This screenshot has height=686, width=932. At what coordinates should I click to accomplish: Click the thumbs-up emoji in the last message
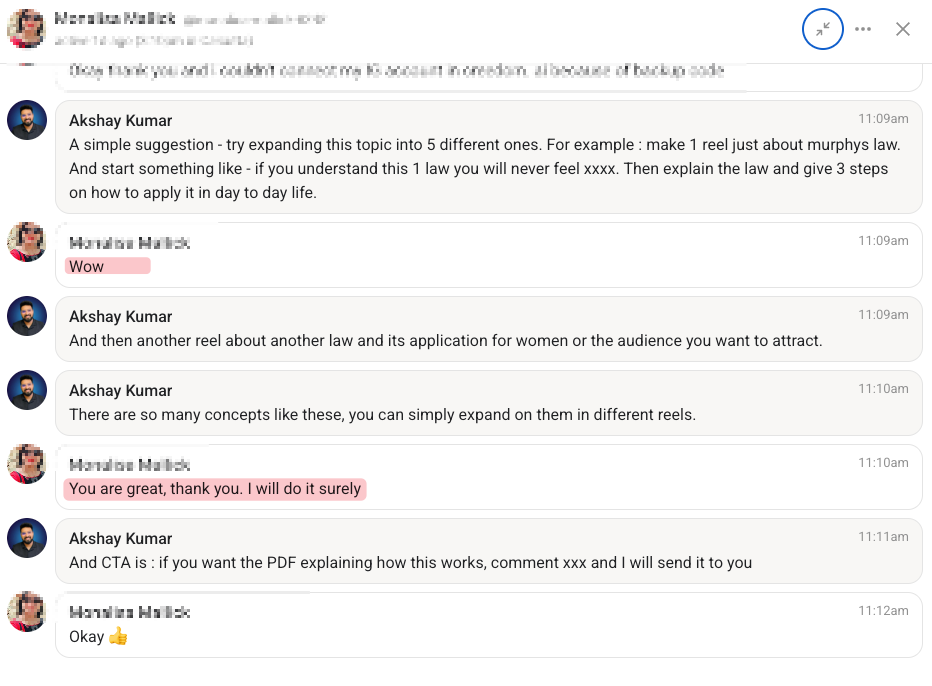pos(118,636)
